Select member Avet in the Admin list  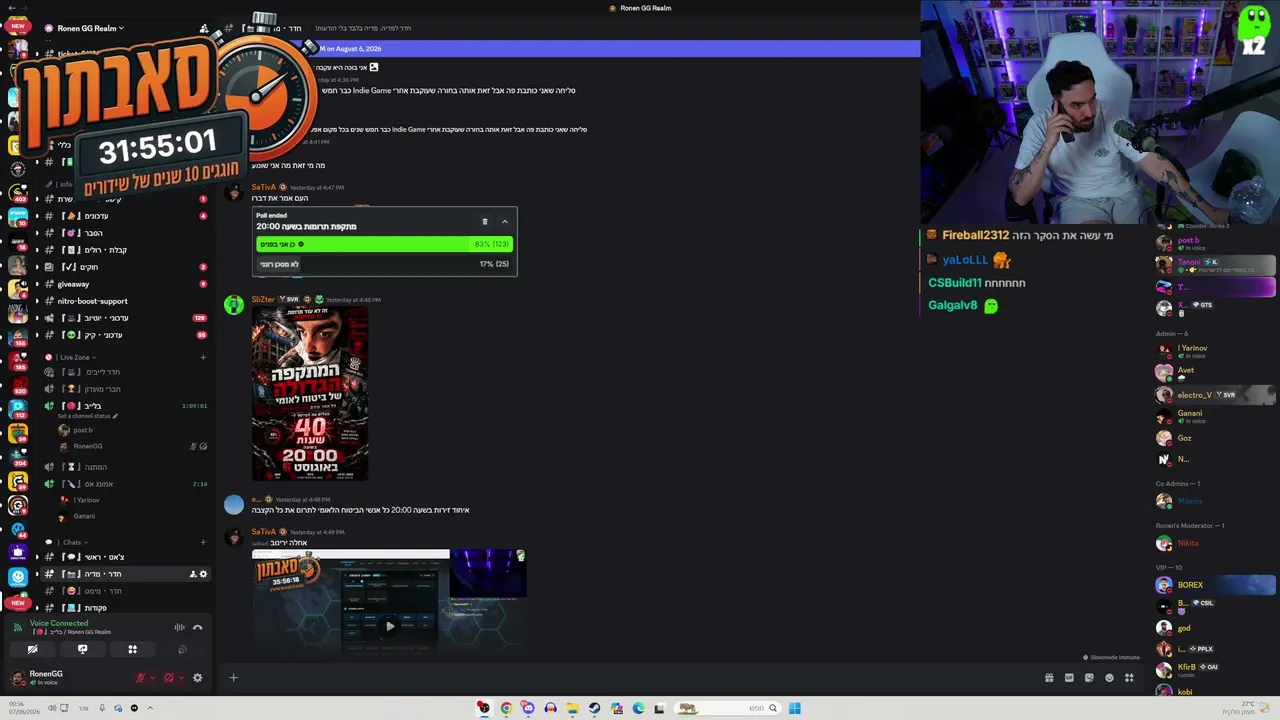pos(1215,372)
